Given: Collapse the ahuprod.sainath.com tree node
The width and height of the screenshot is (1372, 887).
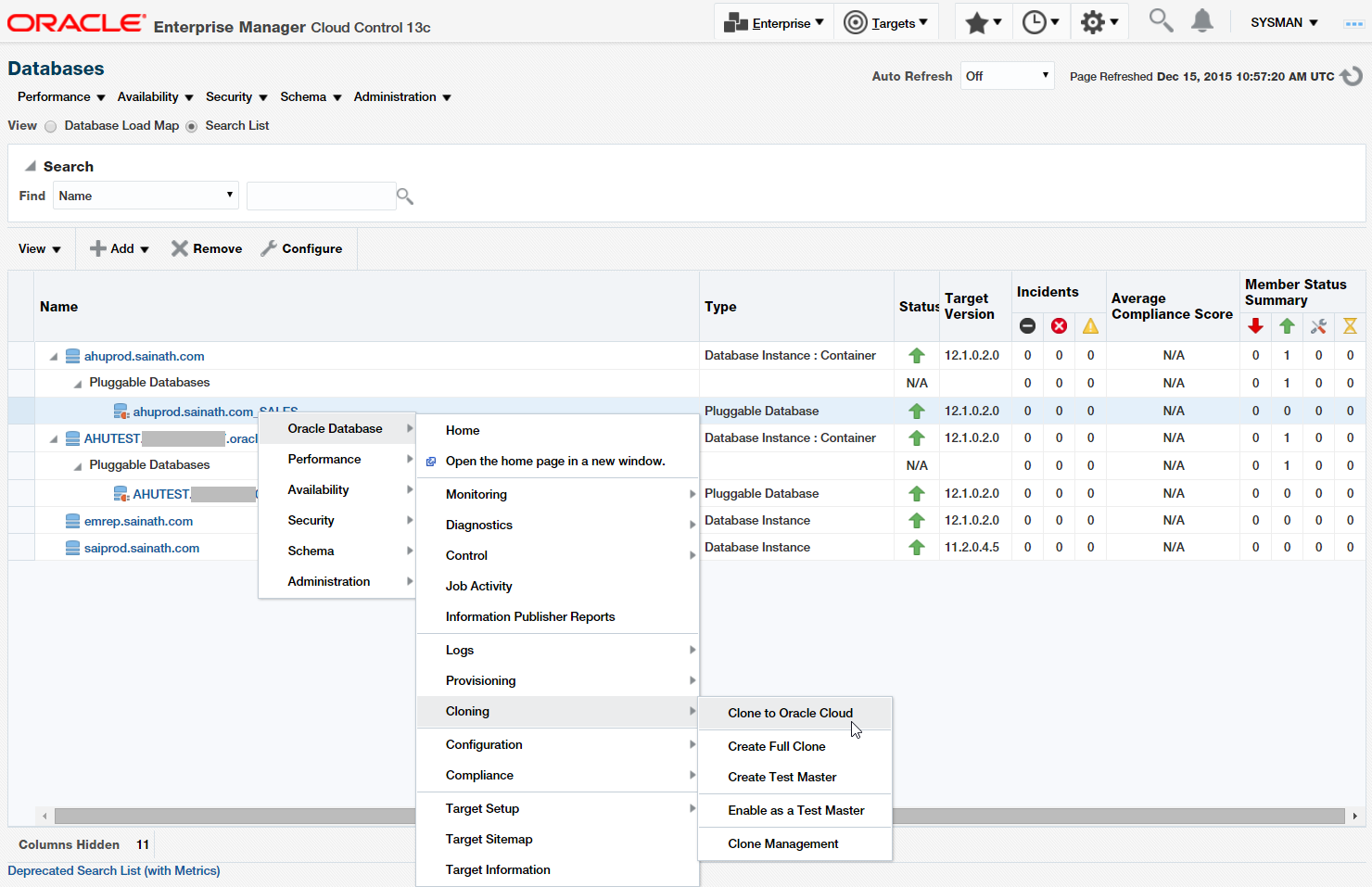Looking at the screenshot, I should (x=54, y=357).
